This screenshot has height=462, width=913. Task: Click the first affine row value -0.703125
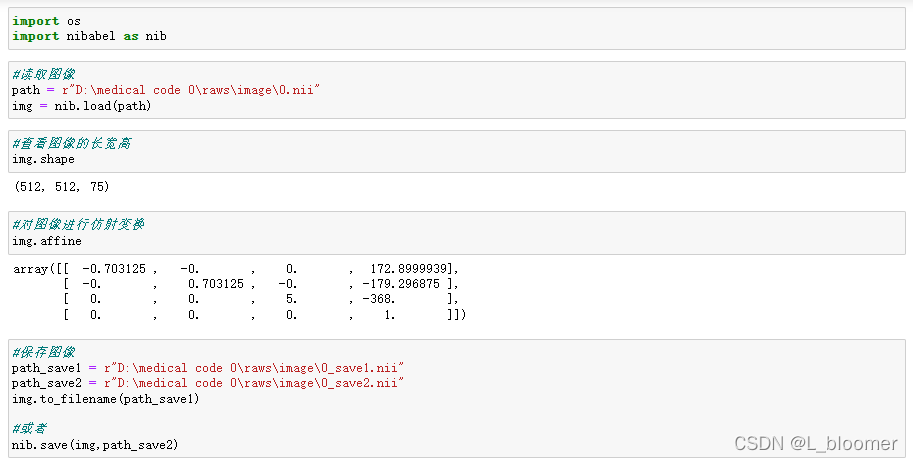[x=114, y=269]
